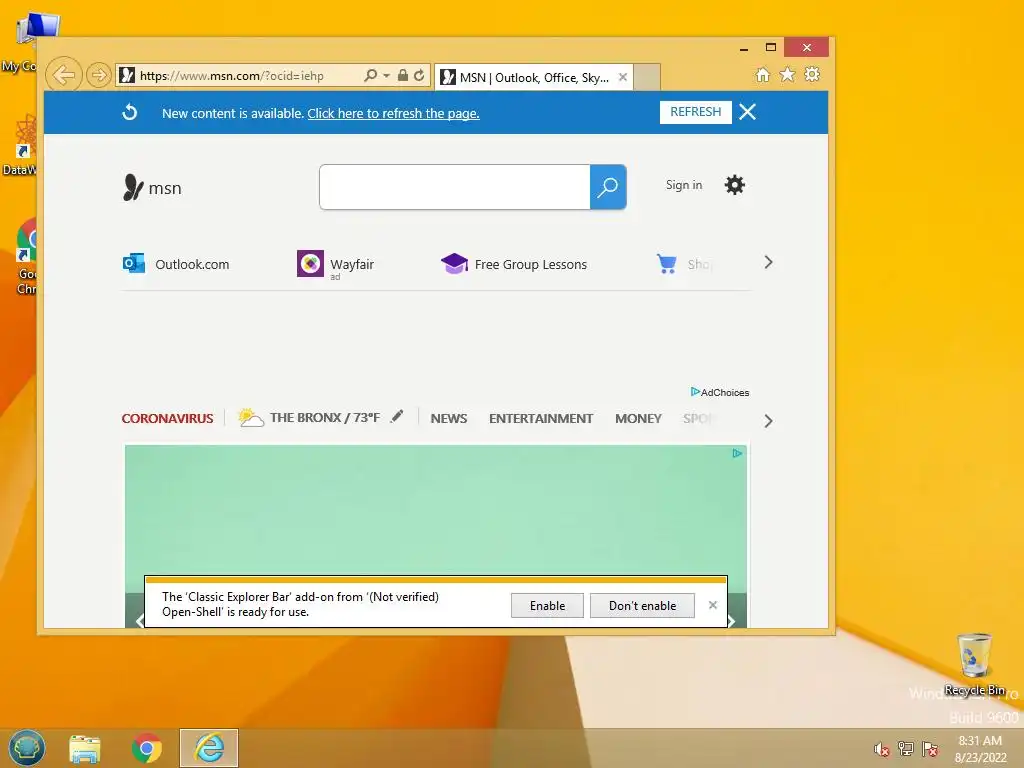
Task: Open the Start button on the taskbar
Action: pos(27,748)
